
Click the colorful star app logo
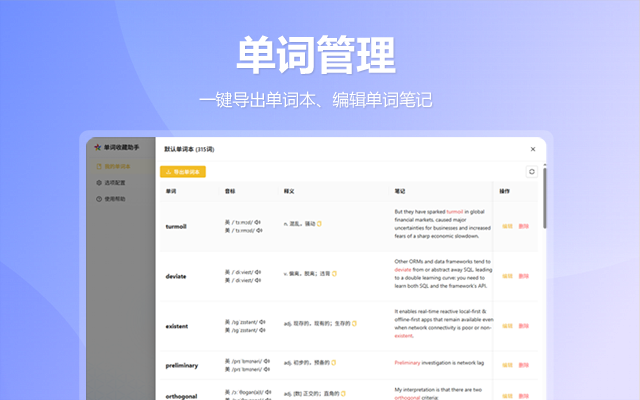tap(98, 147)
